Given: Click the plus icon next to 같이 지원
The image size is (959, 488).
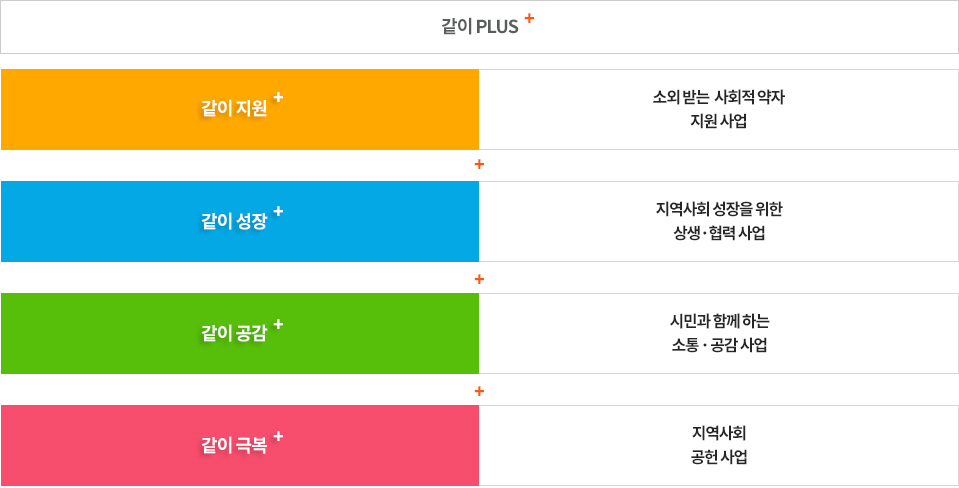Looking at the screenshot, I should [x=278, y=98].
